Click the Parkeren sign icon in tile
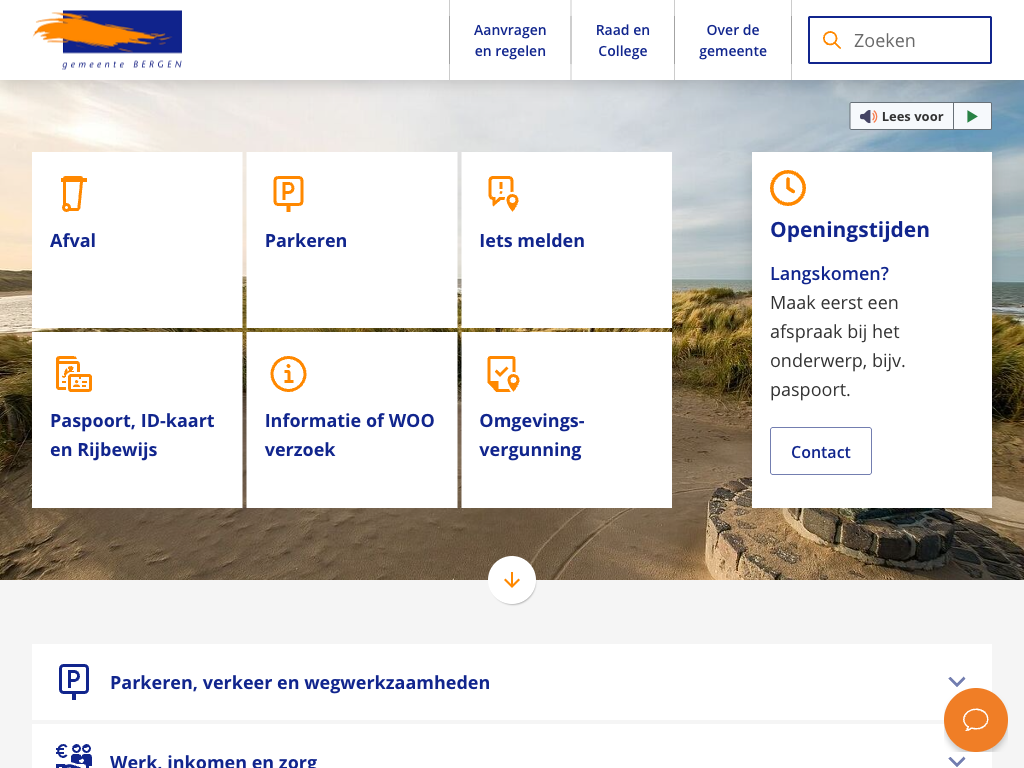Viewport: 1024px width, 768px height. 288,193
